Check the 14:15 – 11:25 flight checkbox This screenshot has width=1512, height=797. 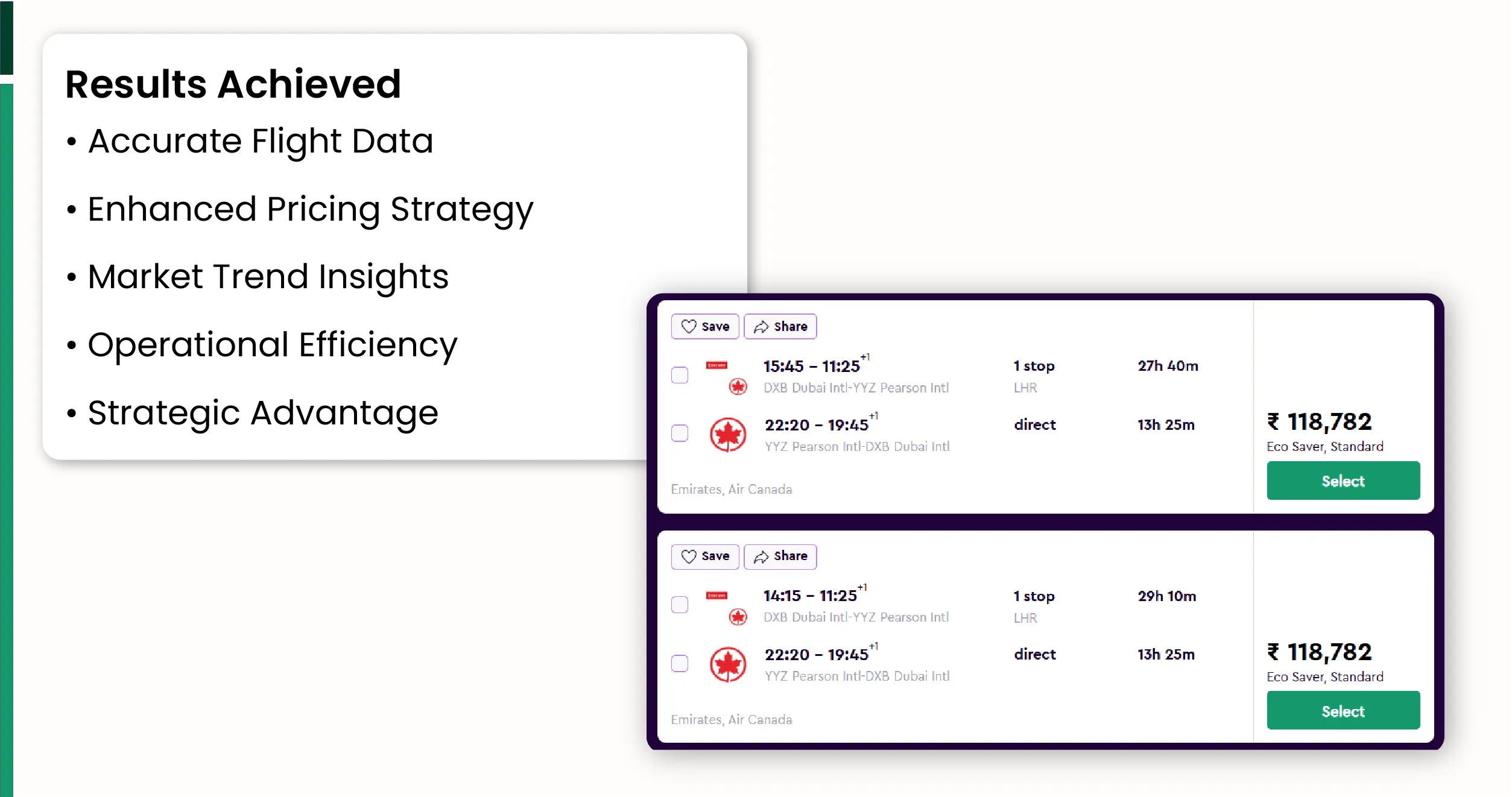[x=680, y=604]
